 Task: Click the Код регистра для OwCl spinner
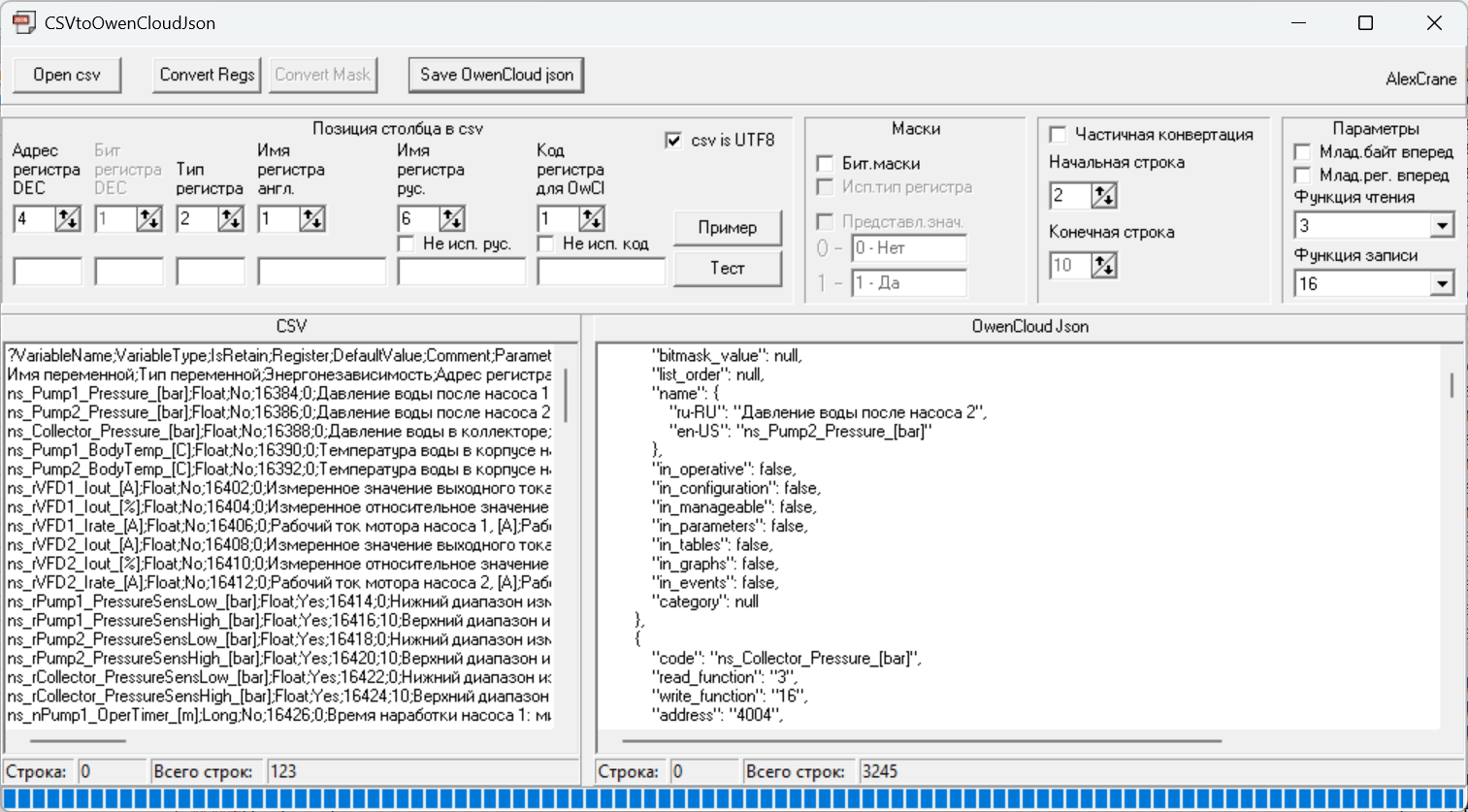tap(591, 219)
